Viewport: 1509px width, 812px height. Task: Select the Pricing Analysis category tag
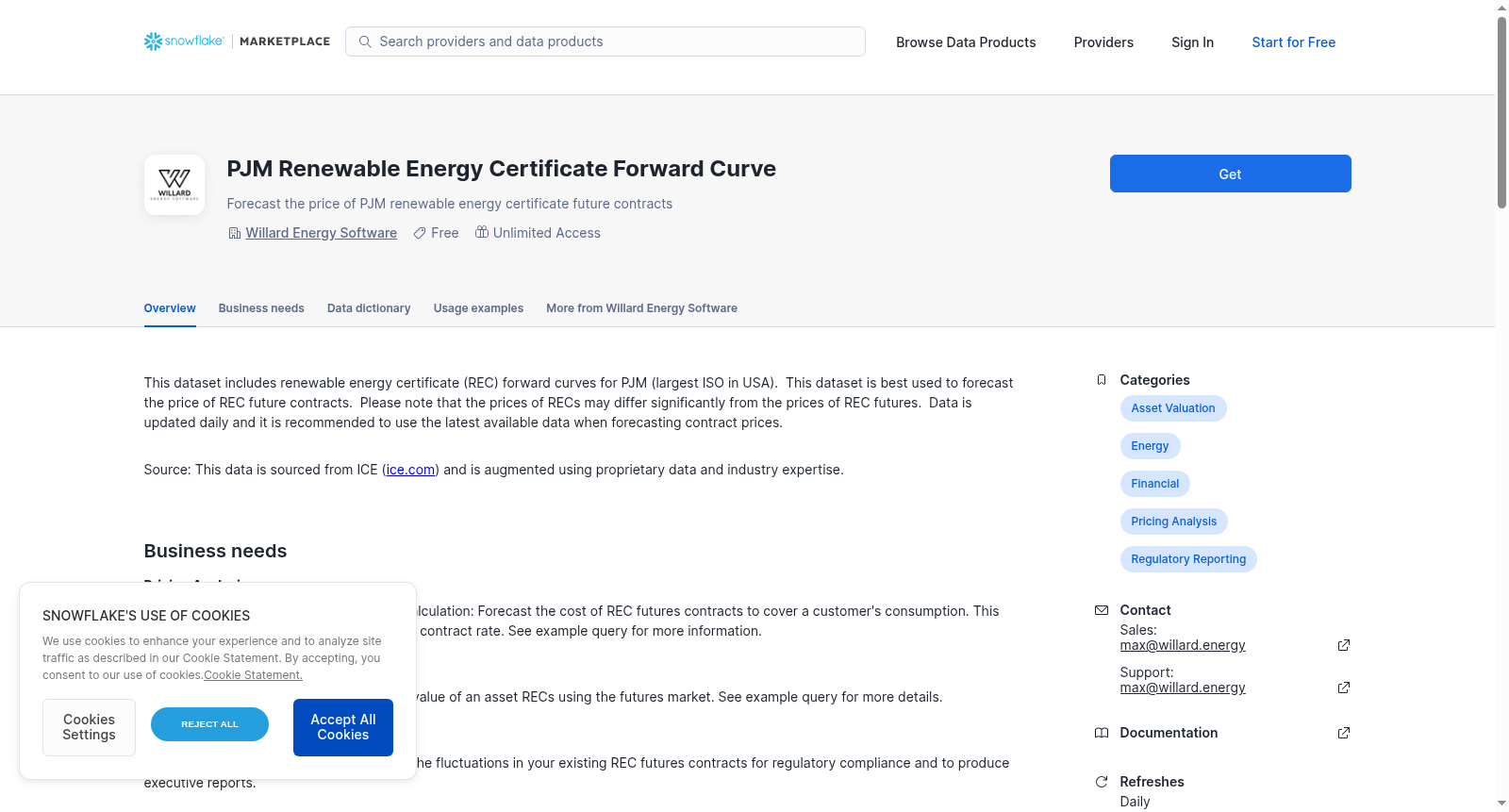(x=1174, y=522)
